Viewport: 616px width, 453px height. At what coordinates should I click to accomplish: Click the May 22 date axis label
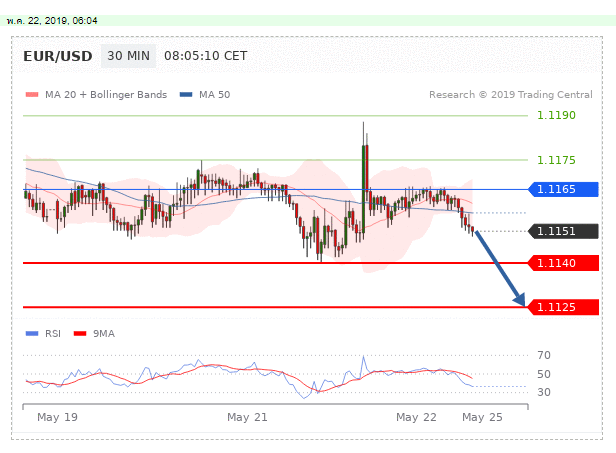(x=416, y=417)
